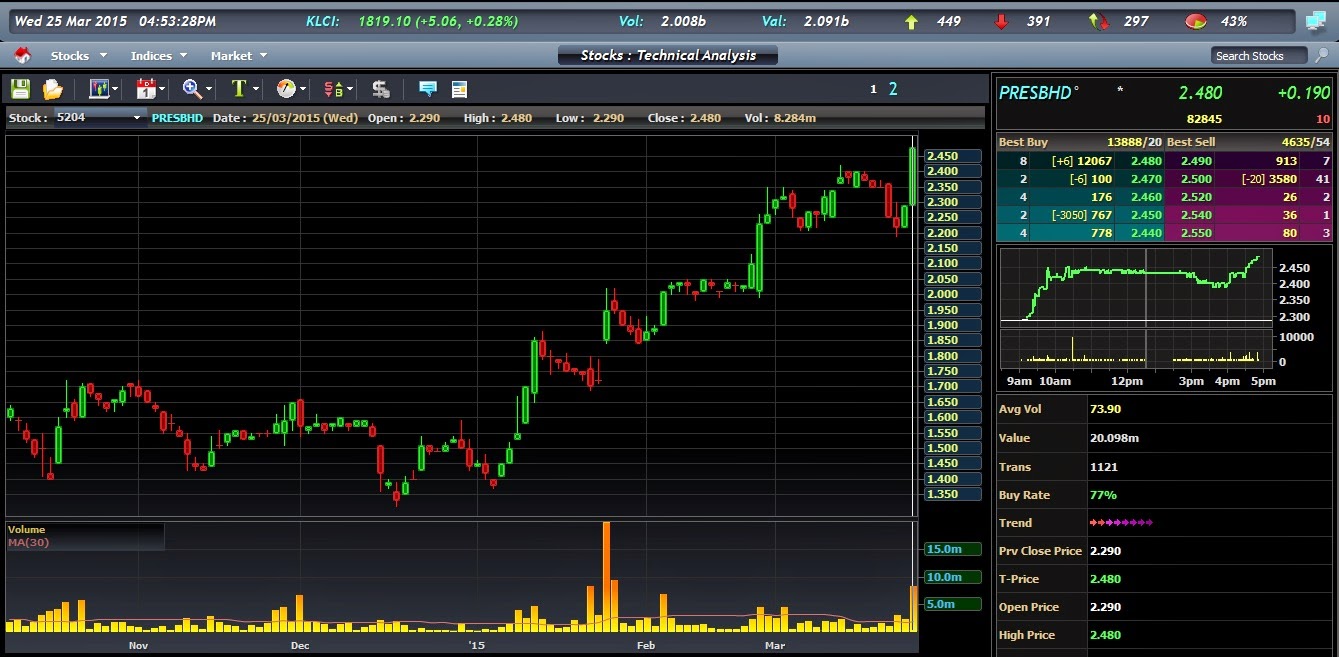Click the MA(30) indicator label
This screenshot has width=1339, height=657.
click(x=28, y=543)
